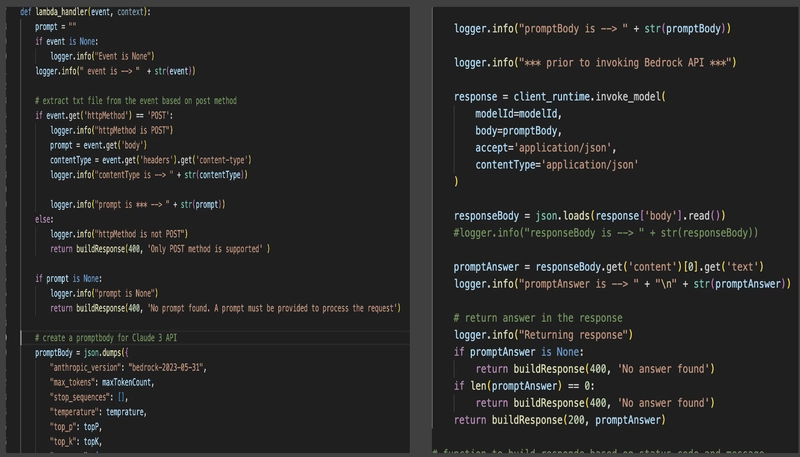Image resolution: width=800 pixels, height=457 pixels.
Task: Click 'return buildResponse(200, promptAnswer)' line
Action: (x=560, y=420)
